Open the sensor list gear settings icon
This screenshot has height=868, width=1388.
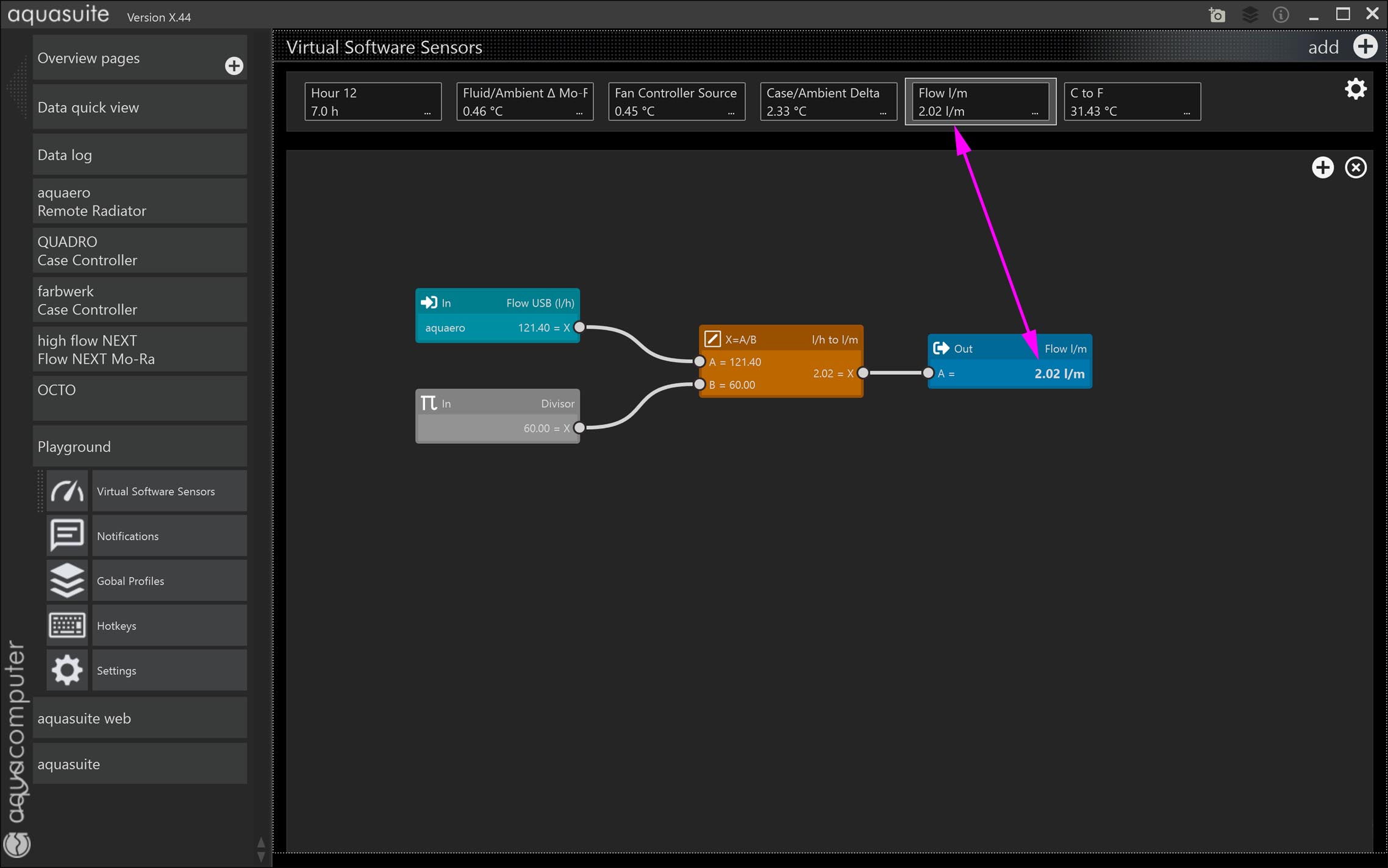[1355, 90]
